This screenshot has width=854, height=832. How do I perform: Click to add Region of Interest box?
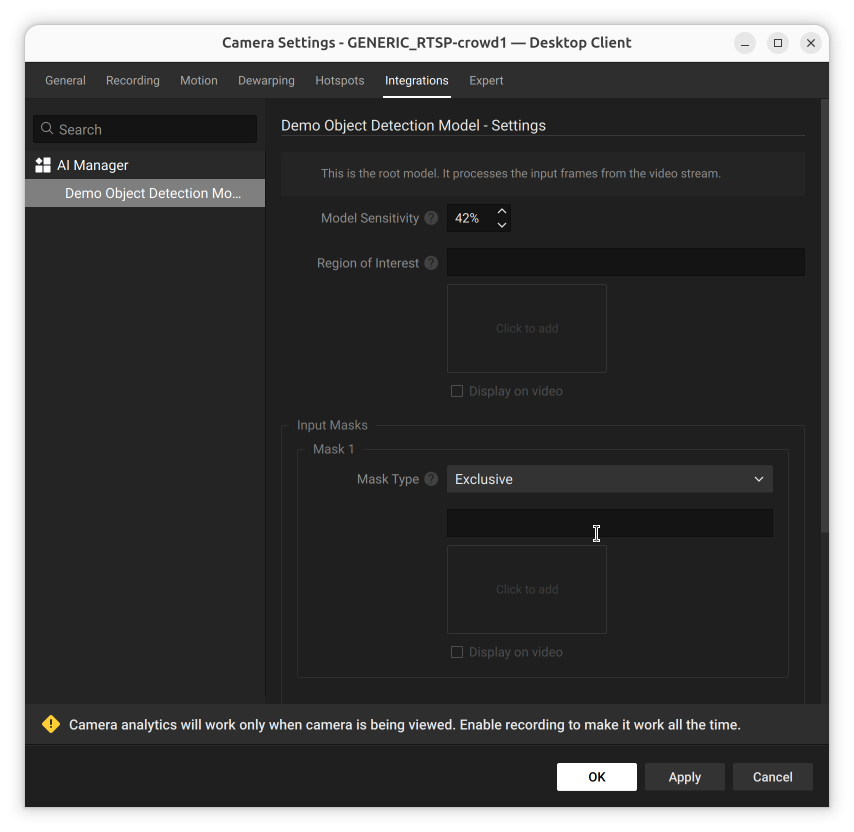[x=527, y=328]
